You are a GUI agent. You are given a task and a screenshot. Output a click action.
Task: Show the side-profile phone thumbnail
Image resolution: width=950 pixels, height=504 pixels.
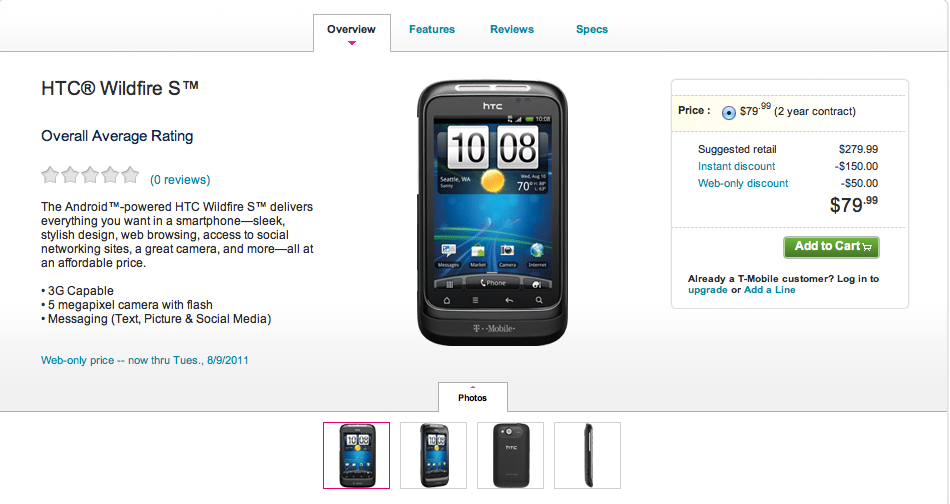(588, 455)
